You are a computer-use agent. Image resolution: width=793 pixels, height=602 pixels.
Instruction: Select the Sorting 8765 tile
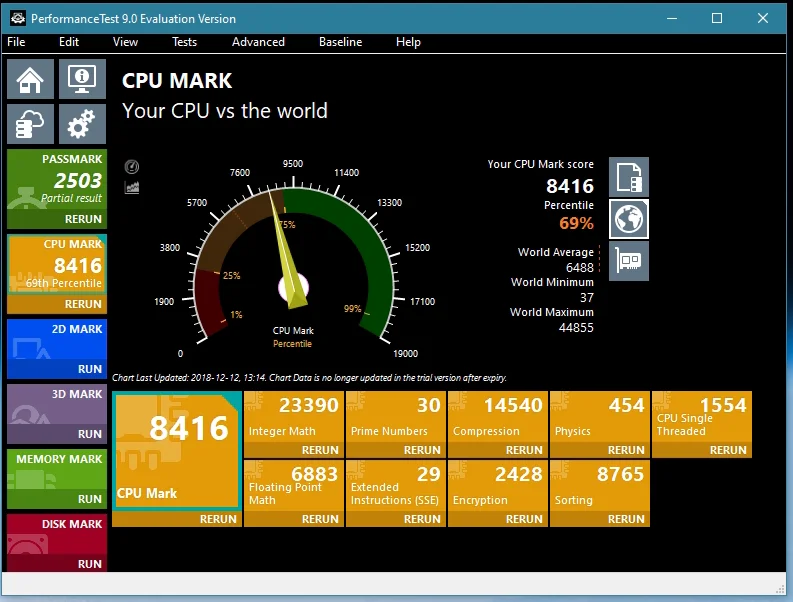pyautogui.click(x=600, y=485)
